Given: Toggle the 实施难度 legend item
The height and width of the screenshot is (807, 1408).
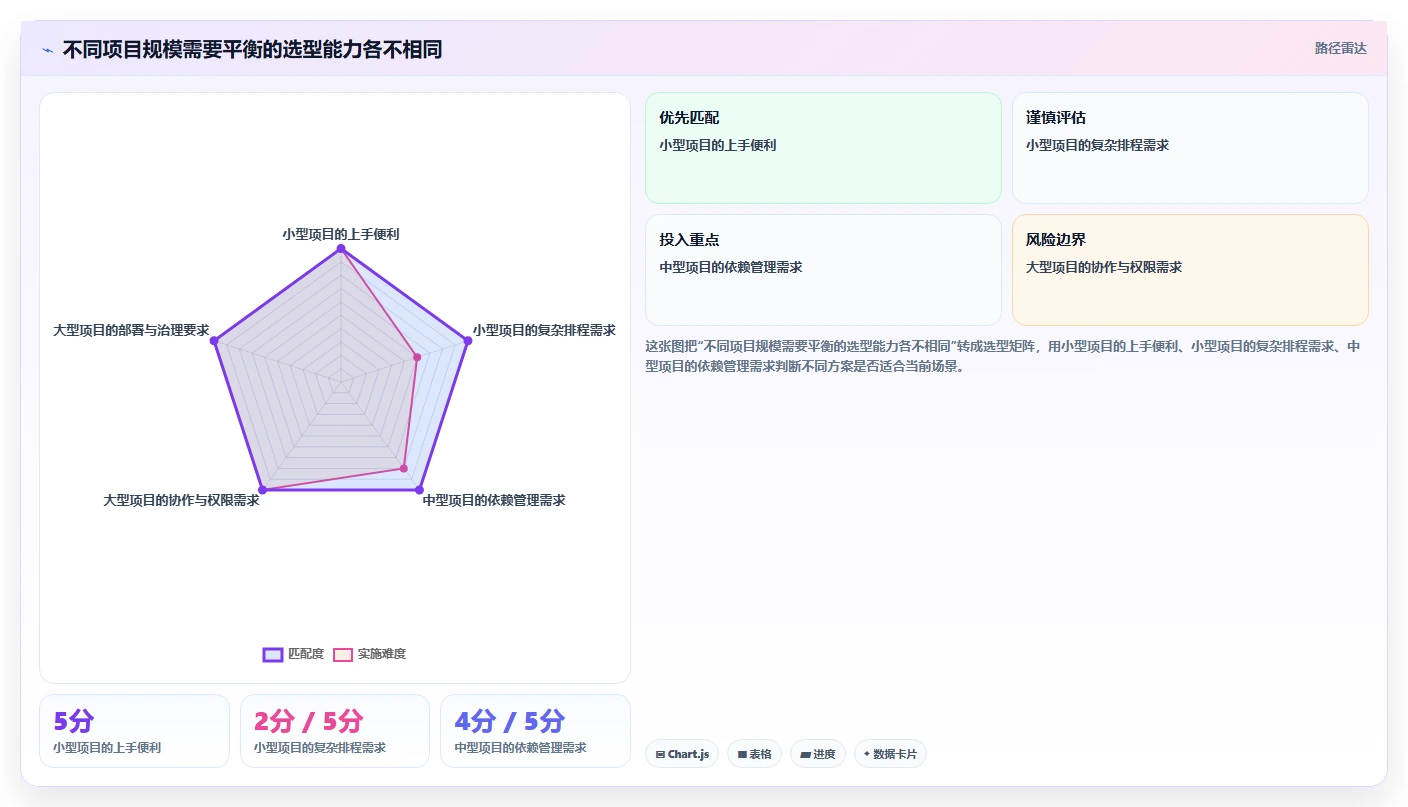Looking at the screenshot, I should pyautogui.click(x=369, y=654).
